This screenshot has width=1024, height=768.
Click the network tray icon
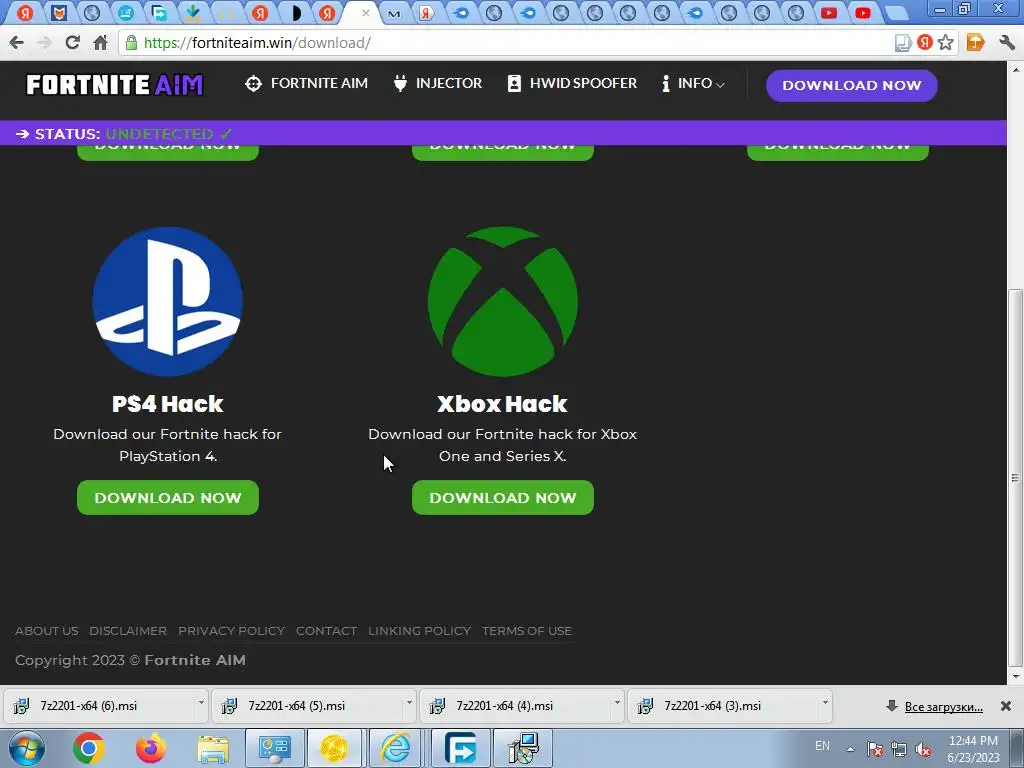coord(899,749)
